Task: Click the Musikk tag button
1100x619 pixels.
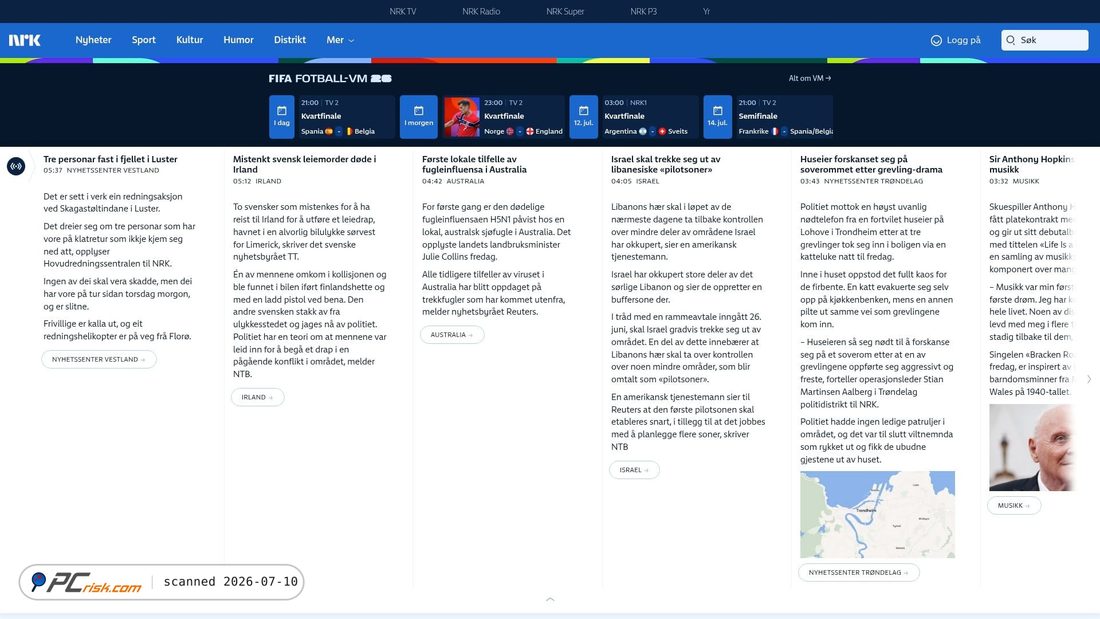Action: [1014, 505]
